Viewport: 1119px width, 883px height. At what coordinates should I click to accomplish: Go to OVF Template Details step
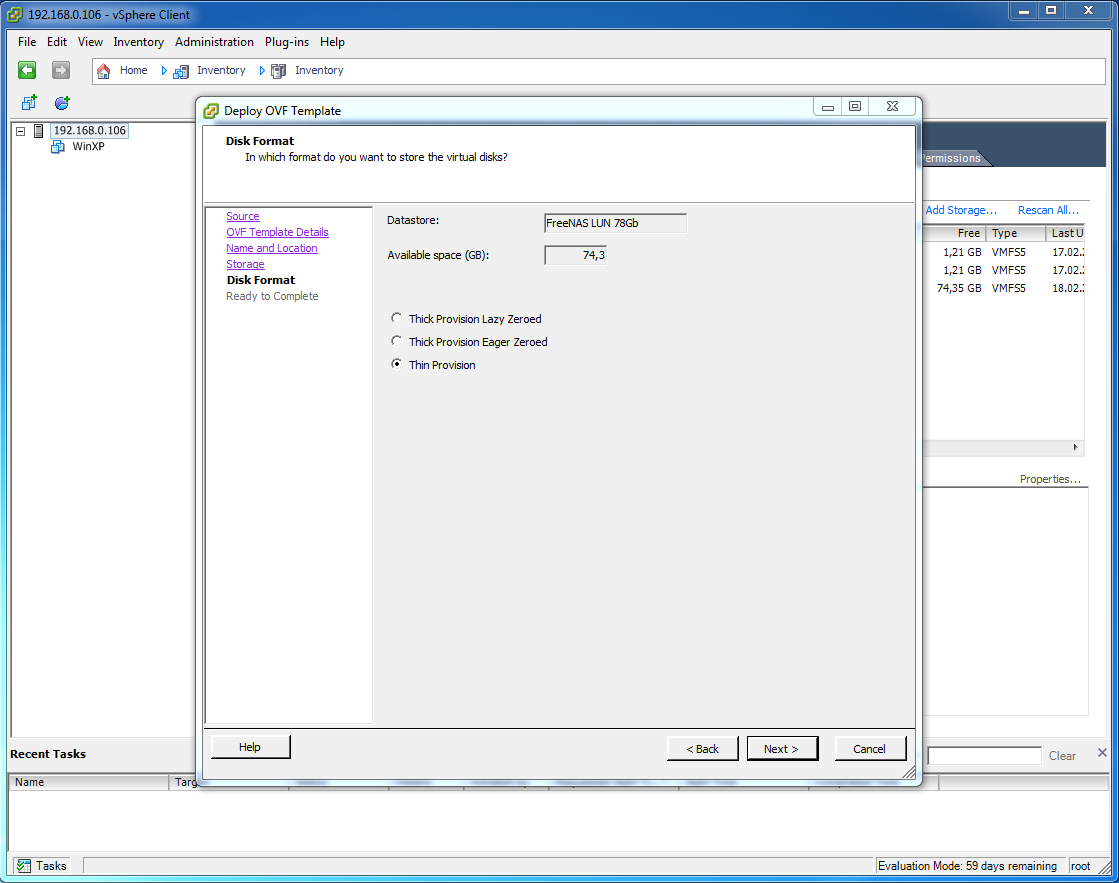tap(278, 232)
